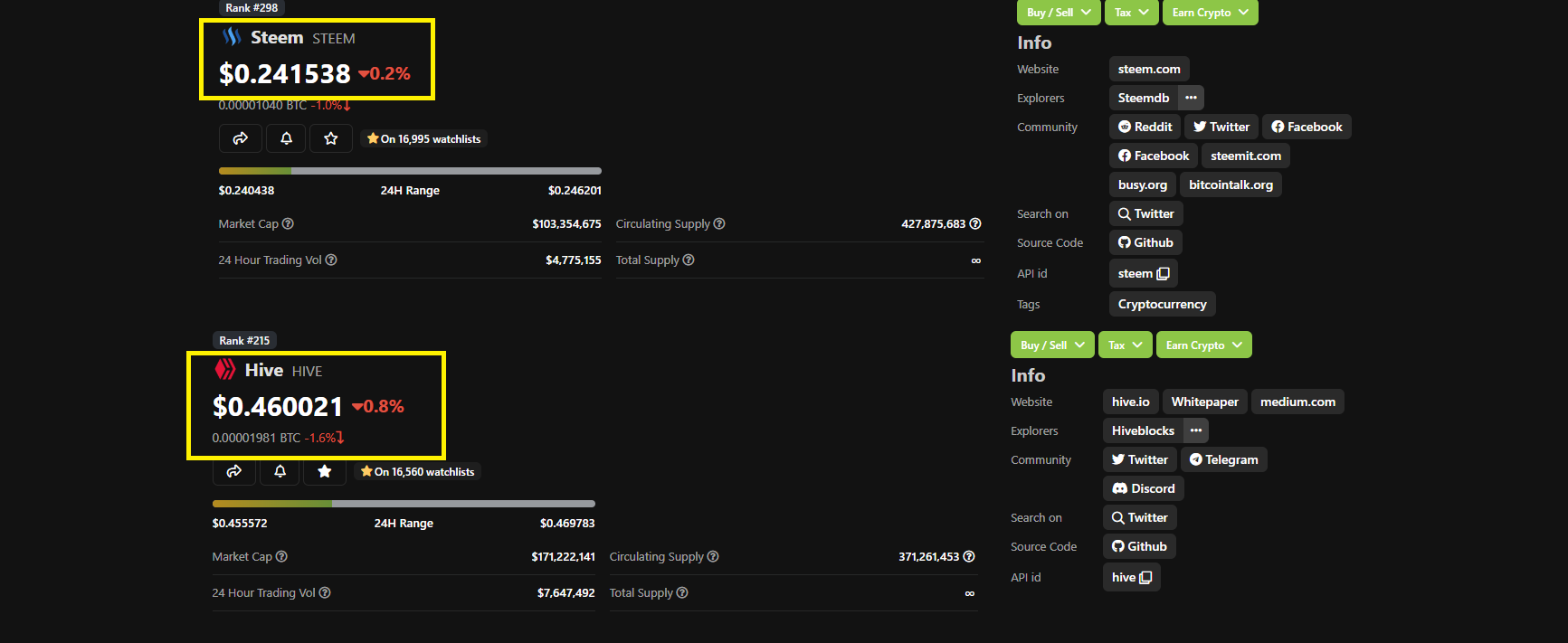Image resolution: width=1568 pixels, height=643 pixels.
Task: Join Hive's Telegram community
Action: coord(1224,459)
